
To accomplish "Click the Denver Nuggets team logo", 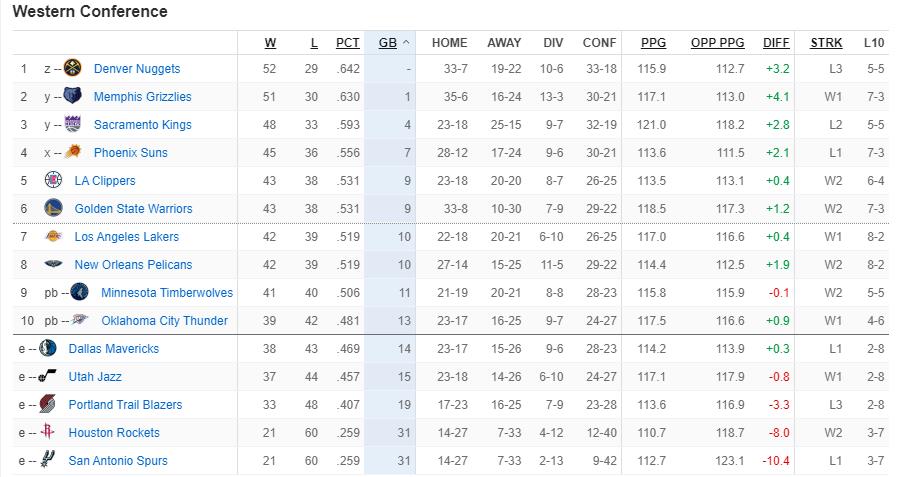I will click(x=72, y=68).
